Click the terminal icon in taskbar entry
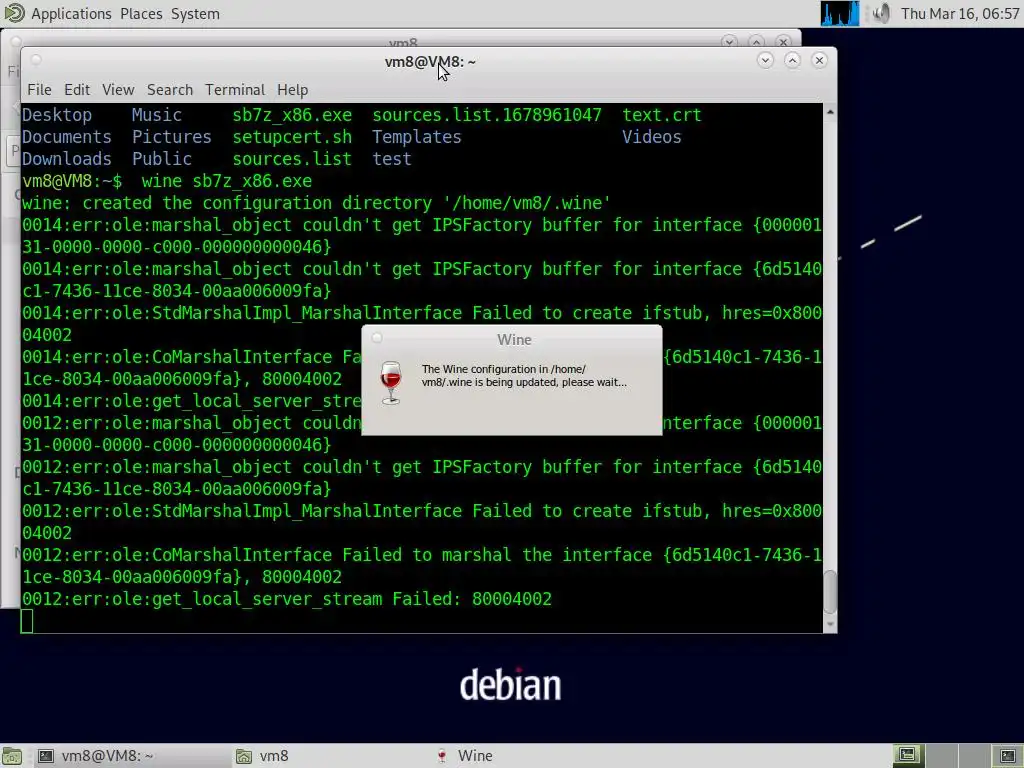1024x768 pixels. tap(46, 756)
